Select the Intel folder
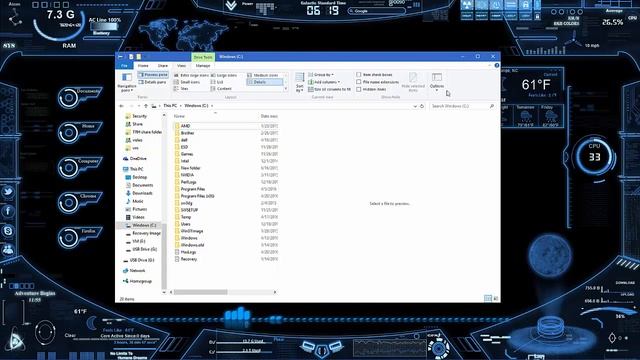 point(185,161)
